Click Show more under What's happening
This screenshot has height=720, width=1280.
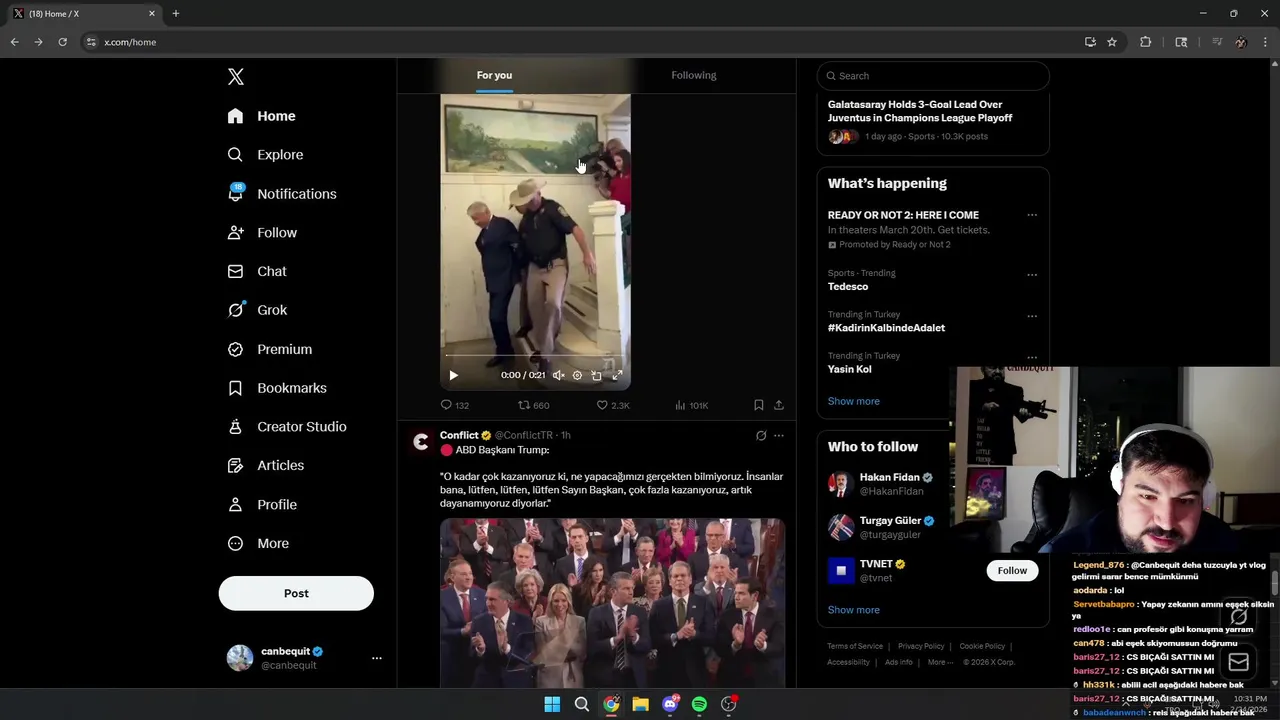[x=854, y=401]
